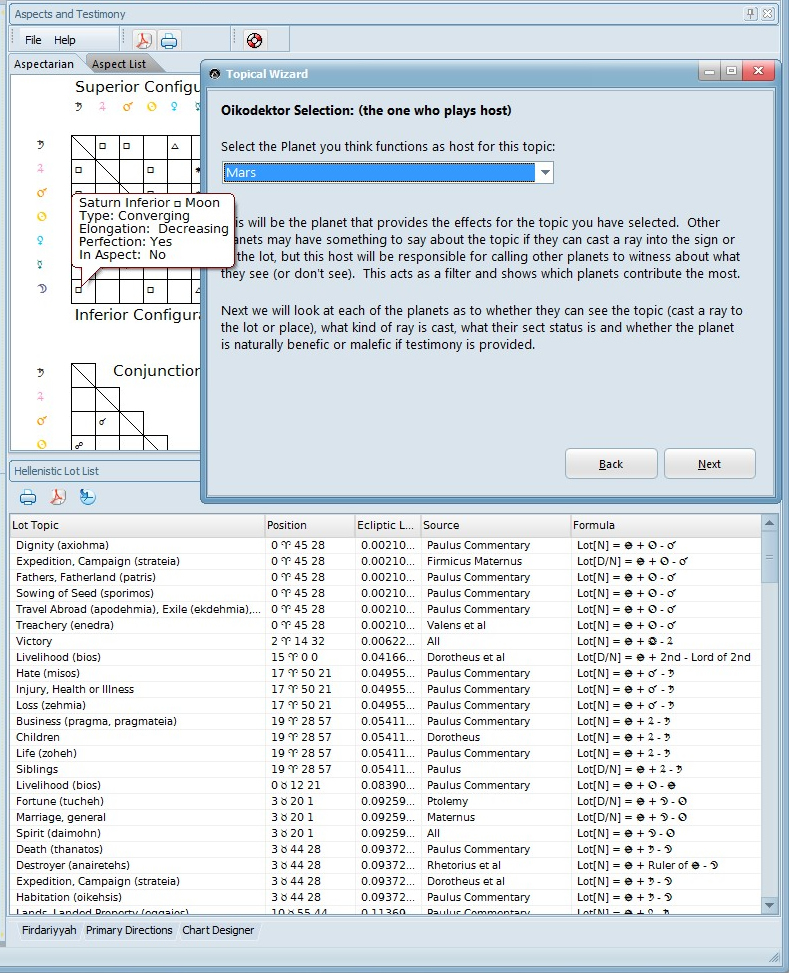Image resolution: width=789 pixels, height=973 pixels.
Task: Open the File menu
Action: (x=33, y=40)
